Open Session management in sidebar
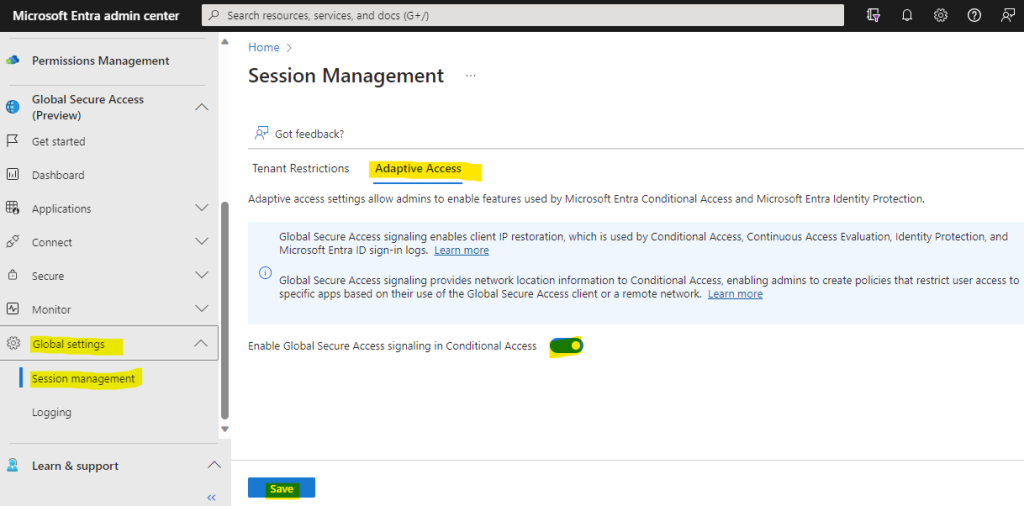1024x506 pixels. [x=83, y=379]
